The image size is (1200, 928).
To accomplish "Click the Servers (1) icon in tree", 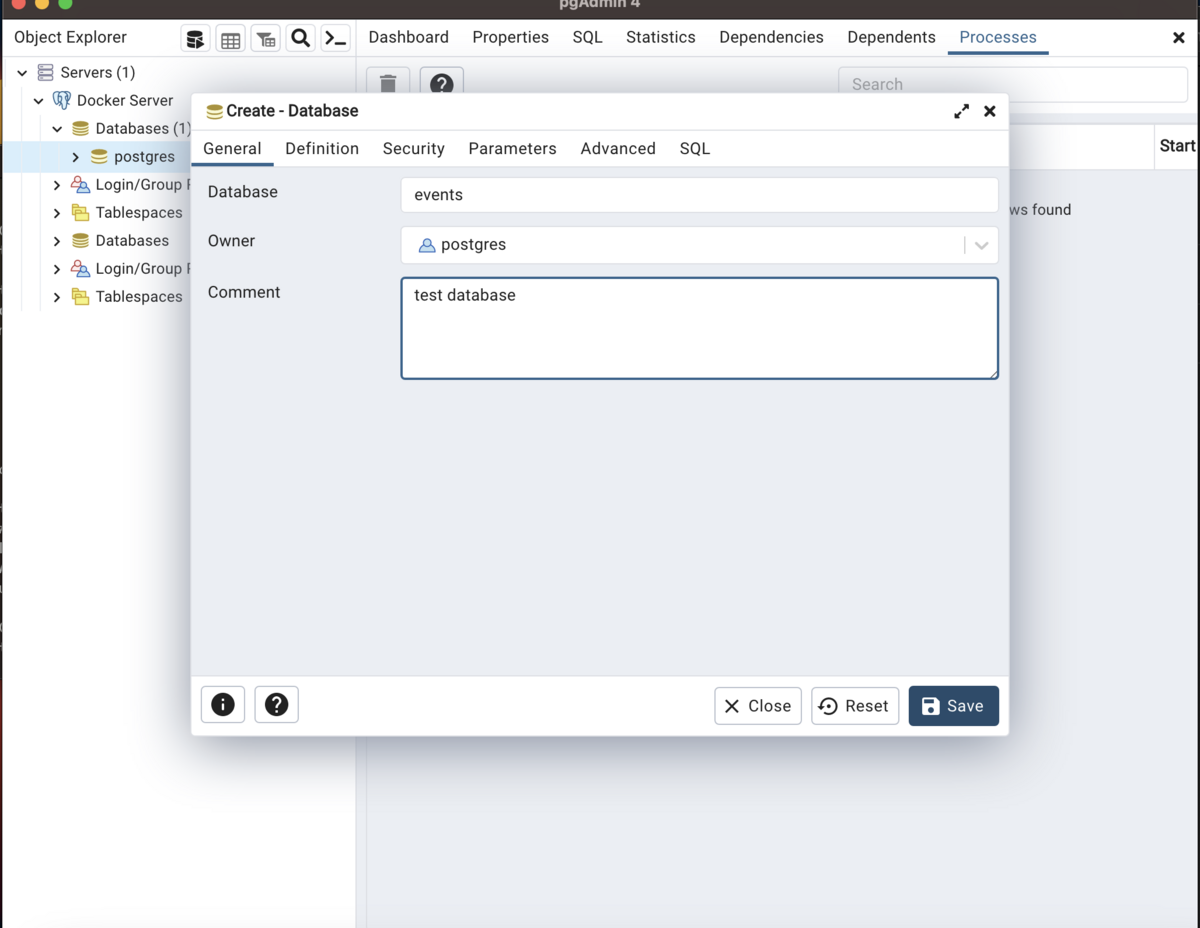I will [x=45, y=73].
